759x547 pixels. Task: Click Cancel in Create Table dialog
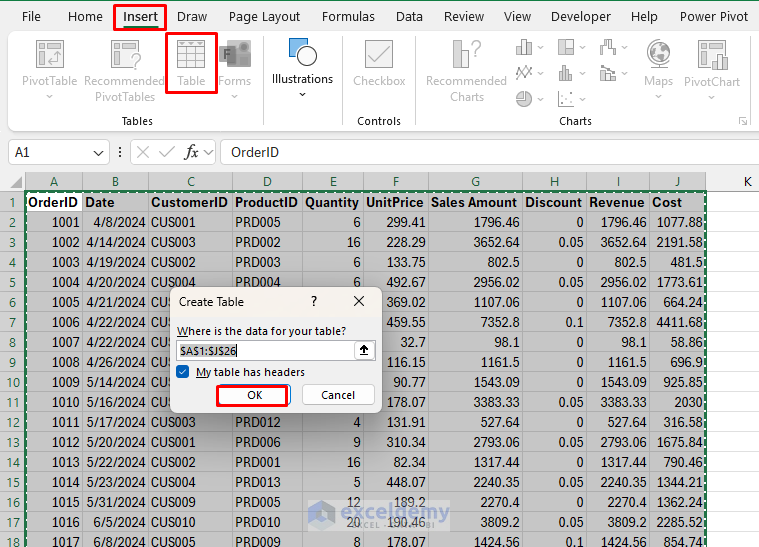coord(338,395)
